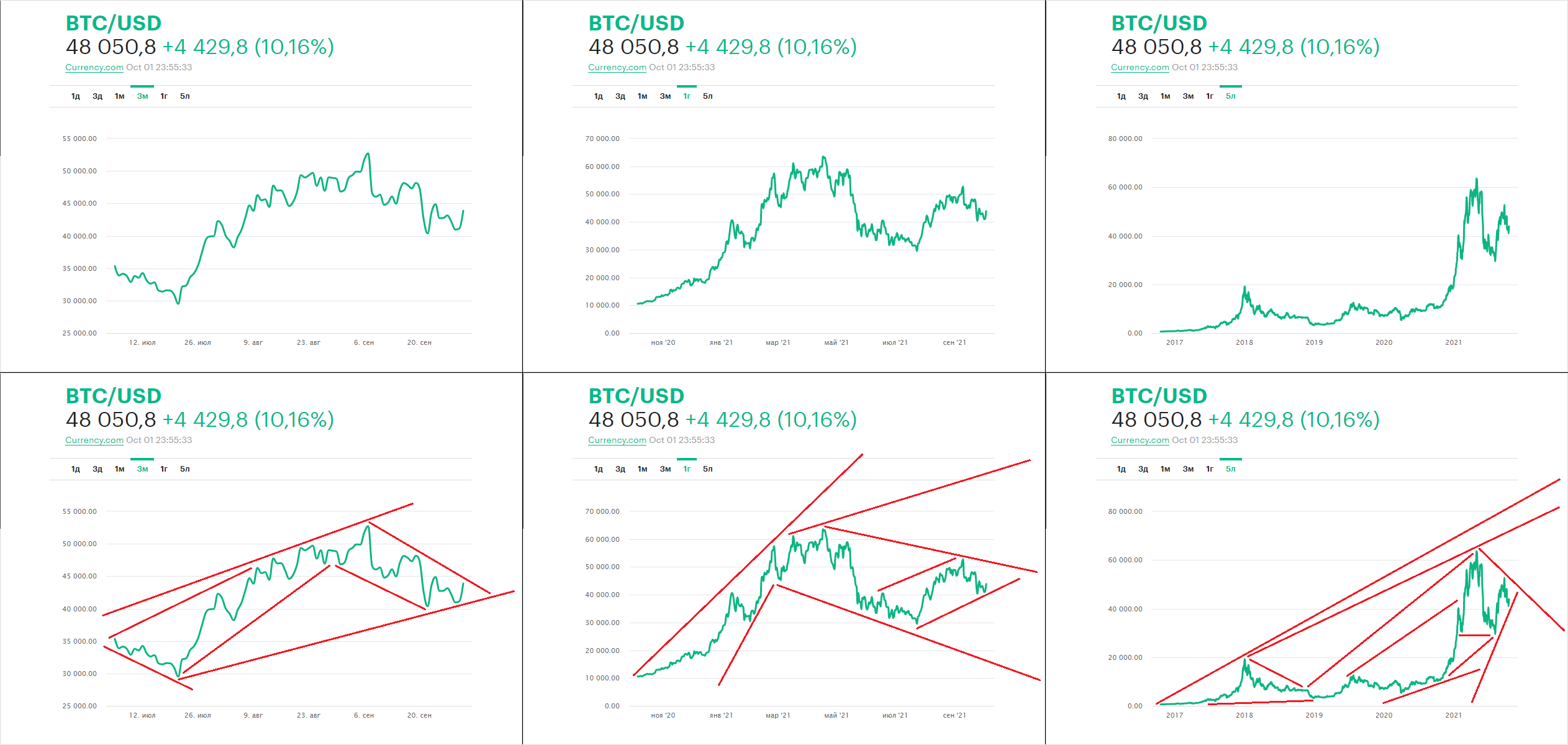Choose 3д range in unannotated 5-year chart
Image resolution: width=1568 pixels, height=745 pixels.
pos(1143,96)
